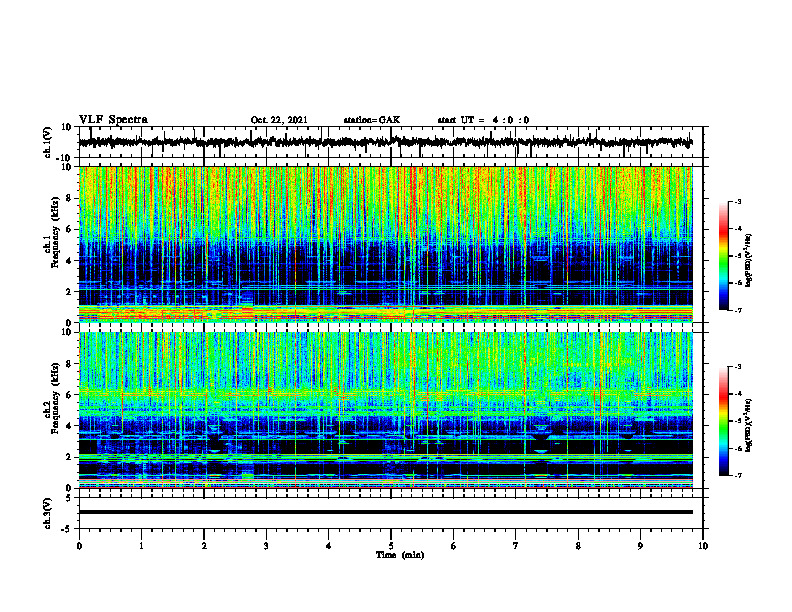This screenshot has width=792, height=612.
Task: Click time axis tick label "10"
Action: (x=703, y=546)
